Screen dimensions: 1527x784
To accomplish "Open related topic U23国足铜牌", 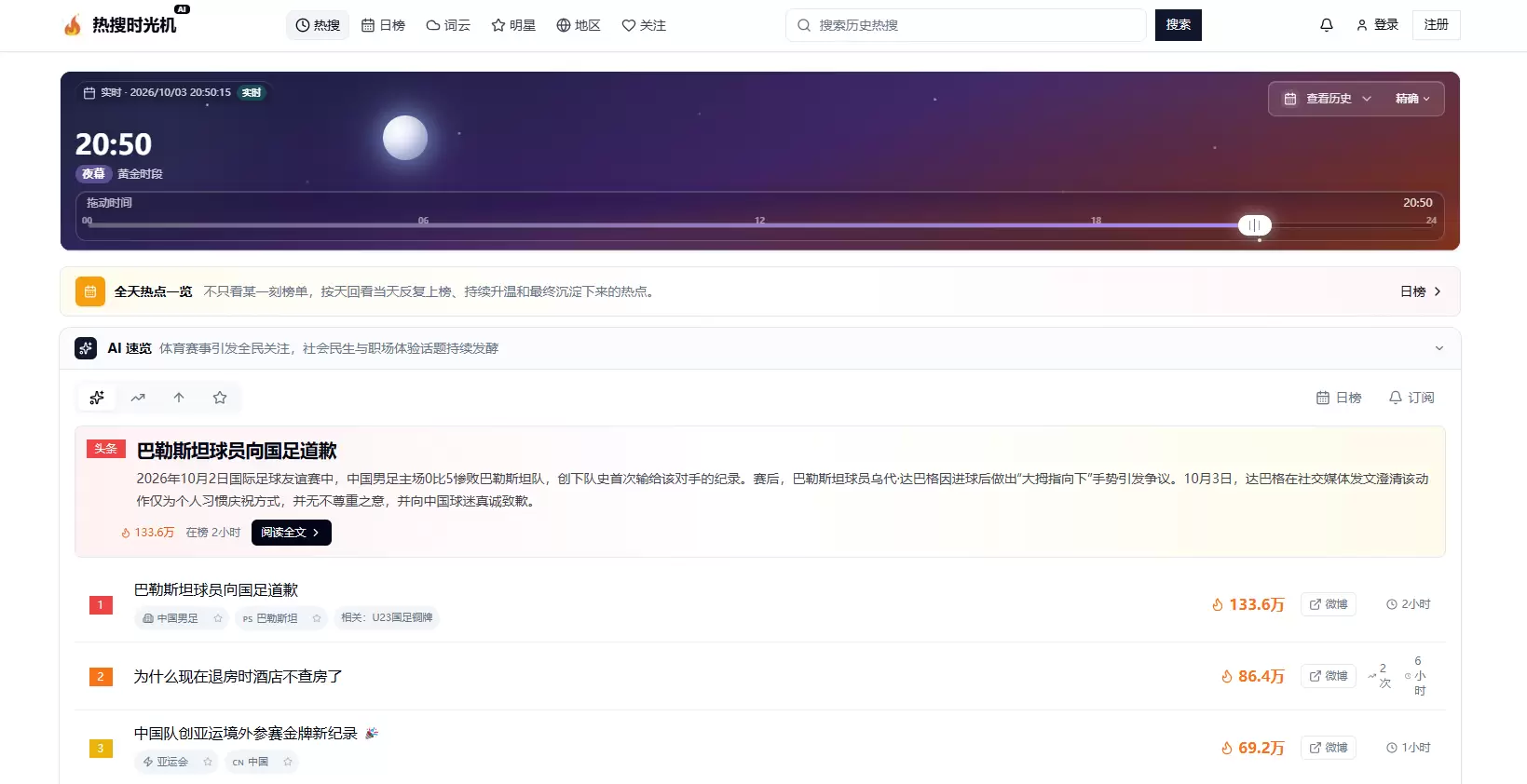I will [387, 617].
